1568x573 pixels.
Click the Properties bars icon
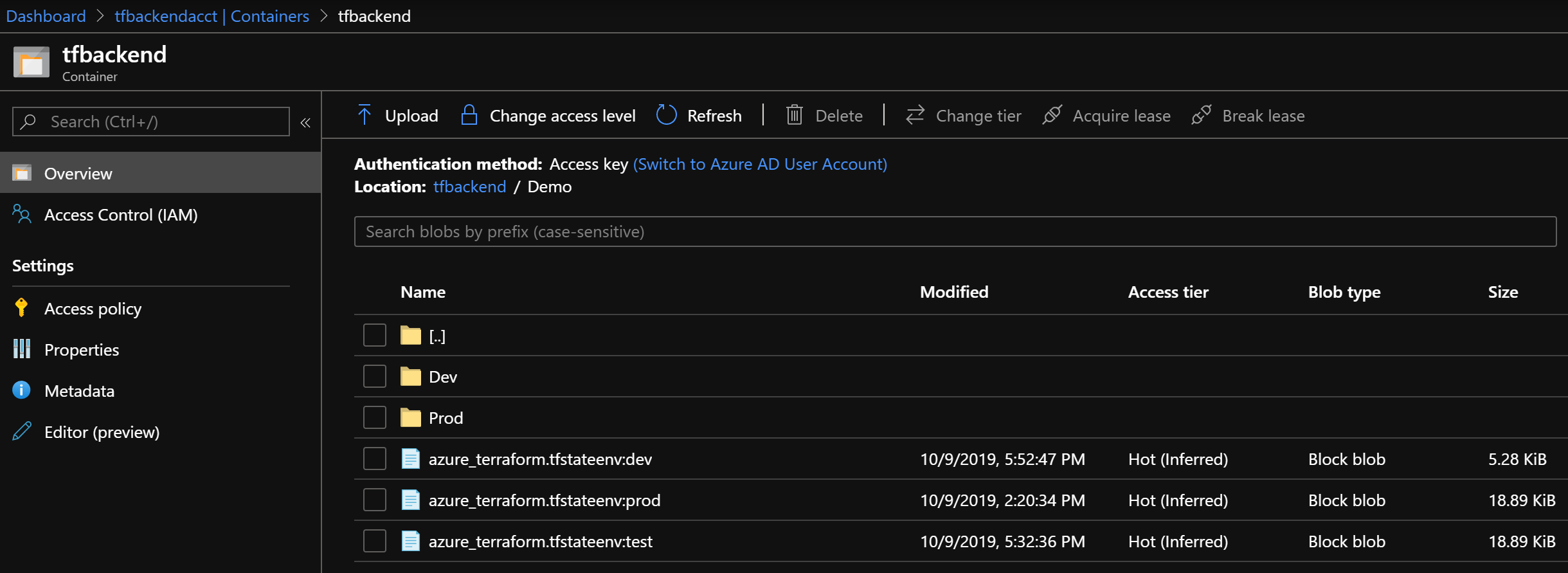22,349
